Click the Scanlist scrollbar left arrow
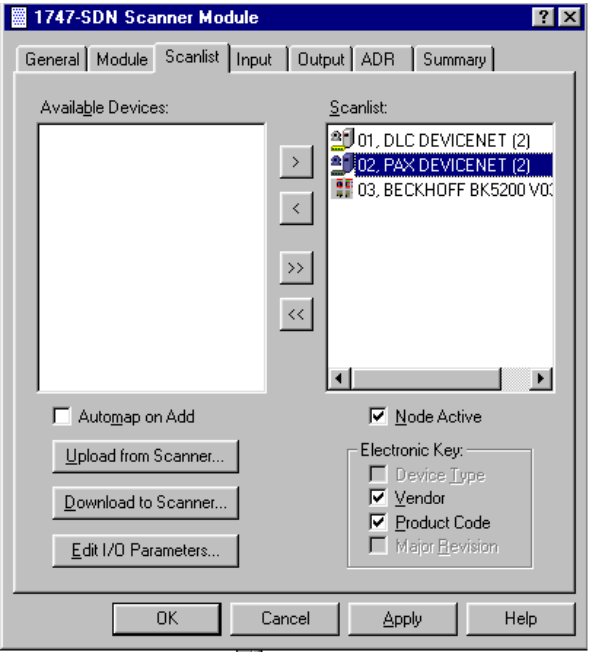Image resolution: width=589 pixels, height=652 pixels. pyautogui.click(x=339, y=378)
